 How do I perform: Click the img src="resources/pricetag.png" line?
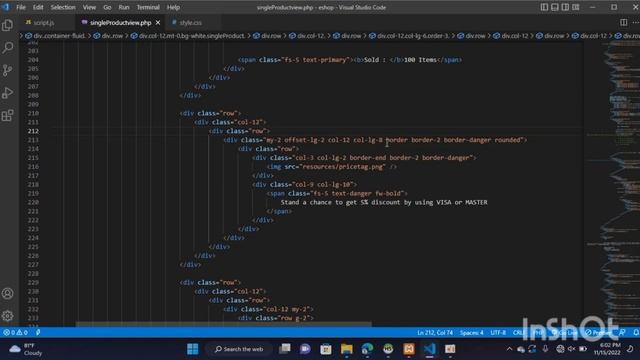[332, 167]
